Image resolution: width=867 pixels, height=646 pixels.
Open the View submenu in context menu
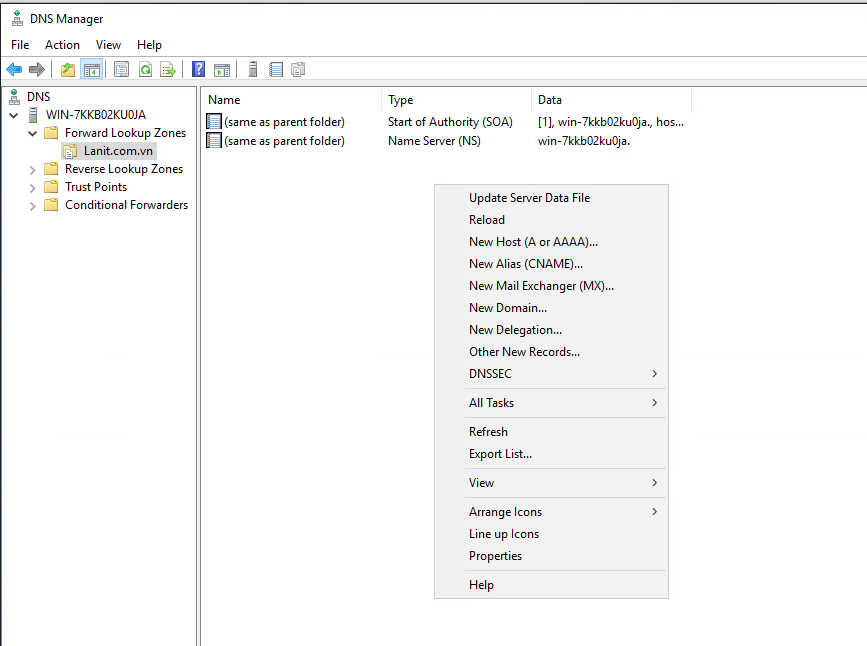[551, 483]
